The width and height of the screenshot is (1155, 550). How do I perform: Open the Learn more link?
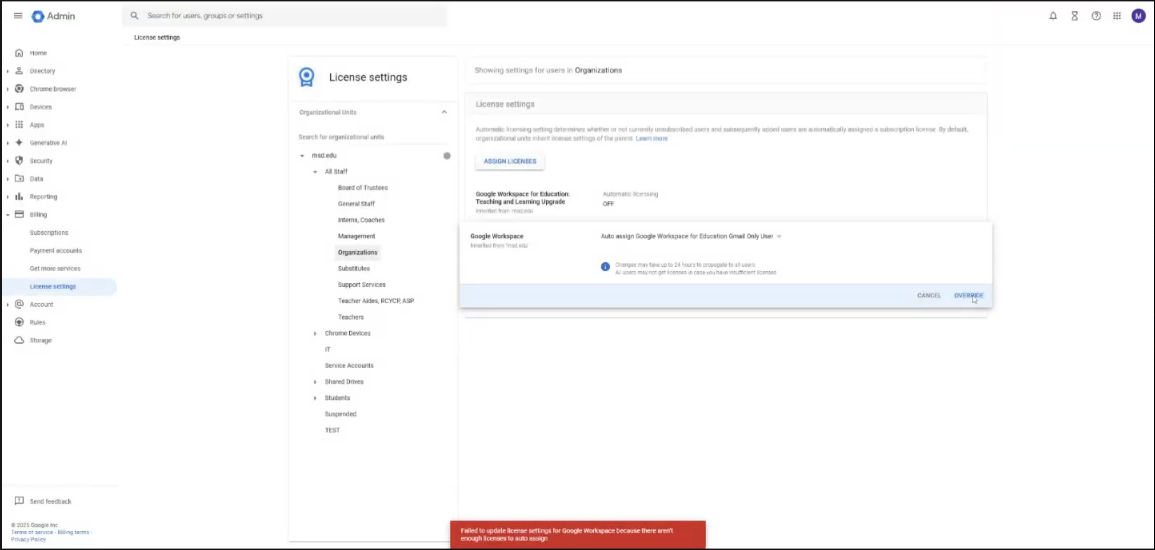pyautogui.click(x=652, y=138)
